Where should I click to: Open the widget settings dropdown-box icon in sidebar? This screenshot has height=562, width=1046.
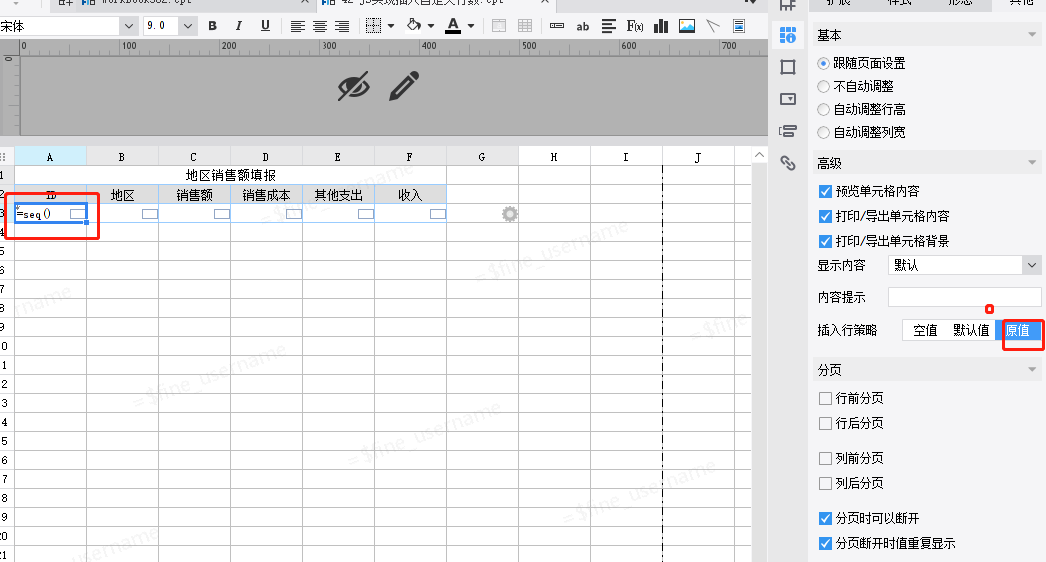[x=788, y=99]
